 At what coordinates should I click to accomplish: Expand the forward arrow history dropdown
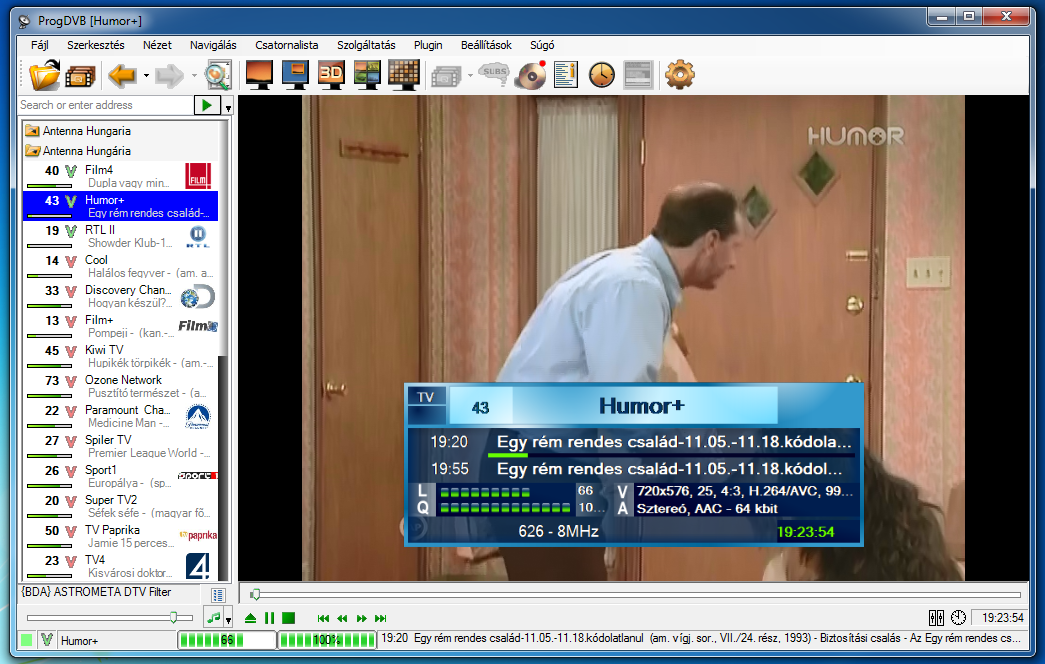(x=194, y=76)
